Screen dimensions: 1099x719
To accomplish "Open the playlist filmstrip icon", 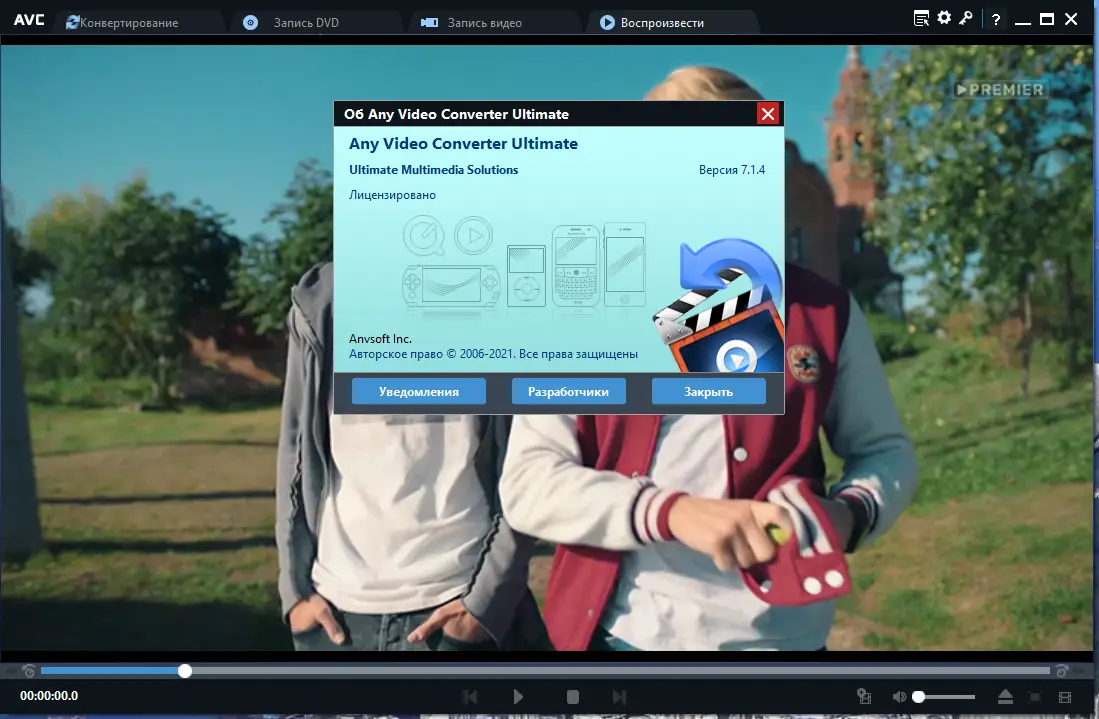I will (1063, 696).
